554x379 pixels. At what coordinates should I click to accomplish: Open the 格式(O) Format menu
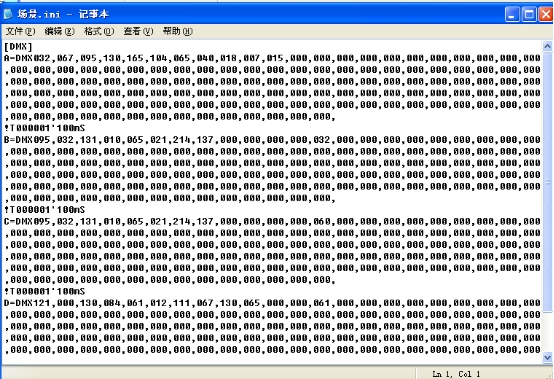tap(99, 31)
